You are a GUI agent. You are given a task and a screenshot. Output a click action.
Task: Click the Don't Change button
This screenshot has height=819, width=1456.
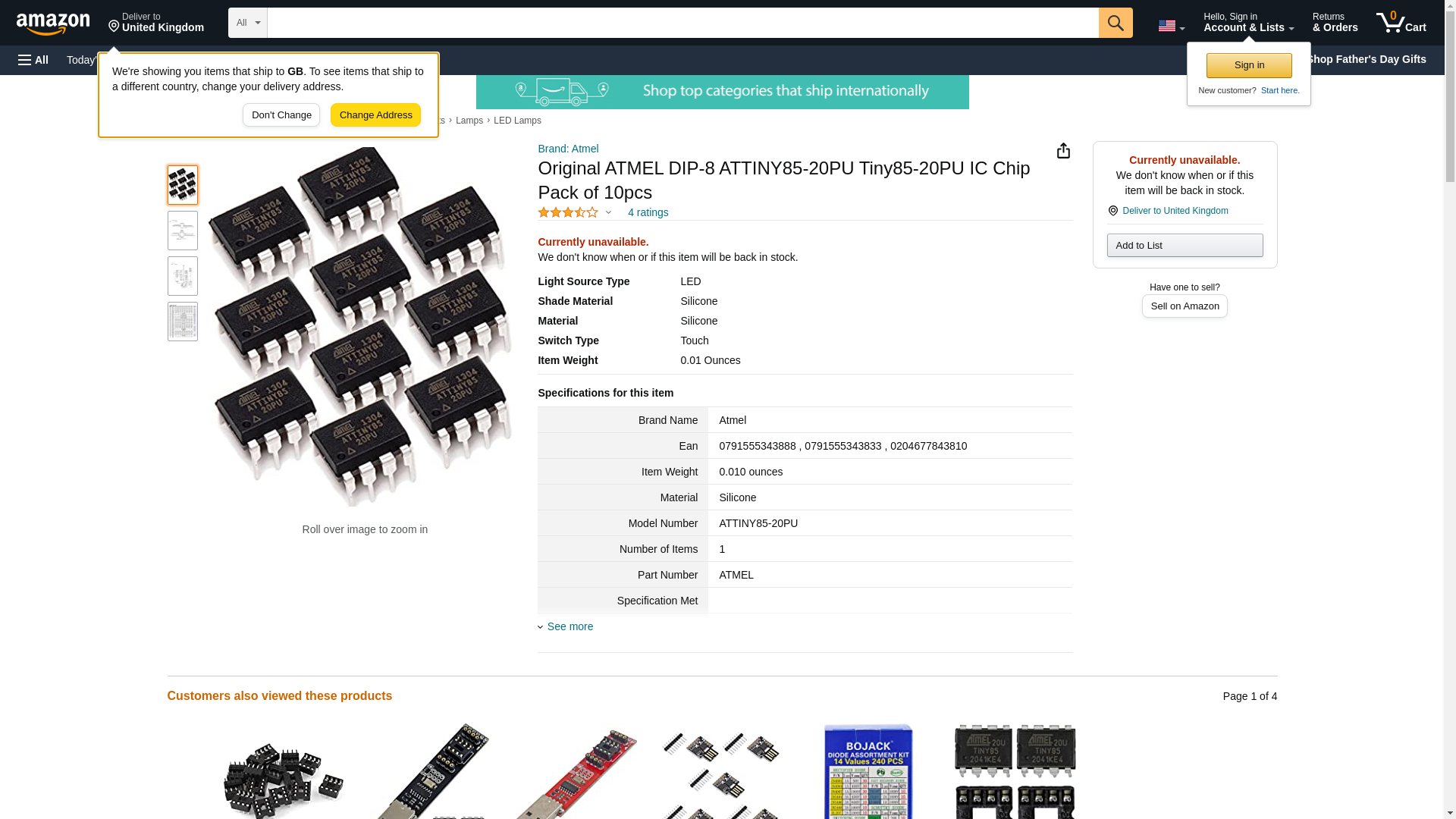click(281, 115)
